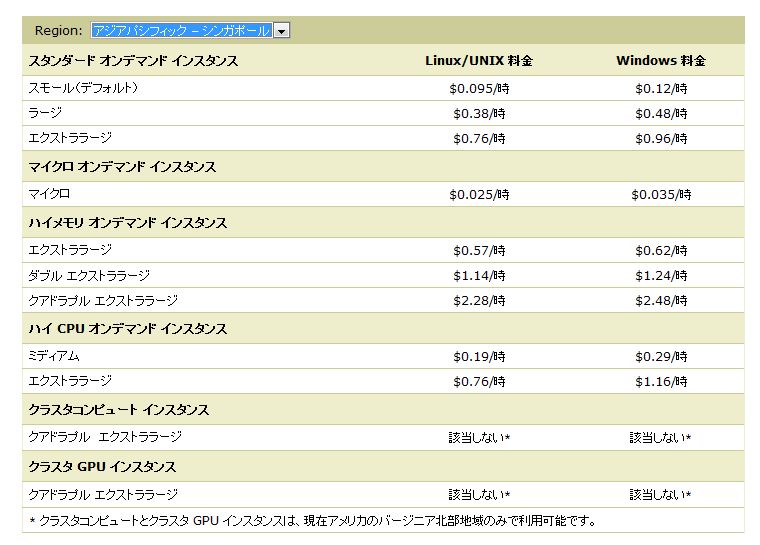This screenshot has height=545, width=760.
Task: Click the "Region:" label
Action: click(59, 31)
